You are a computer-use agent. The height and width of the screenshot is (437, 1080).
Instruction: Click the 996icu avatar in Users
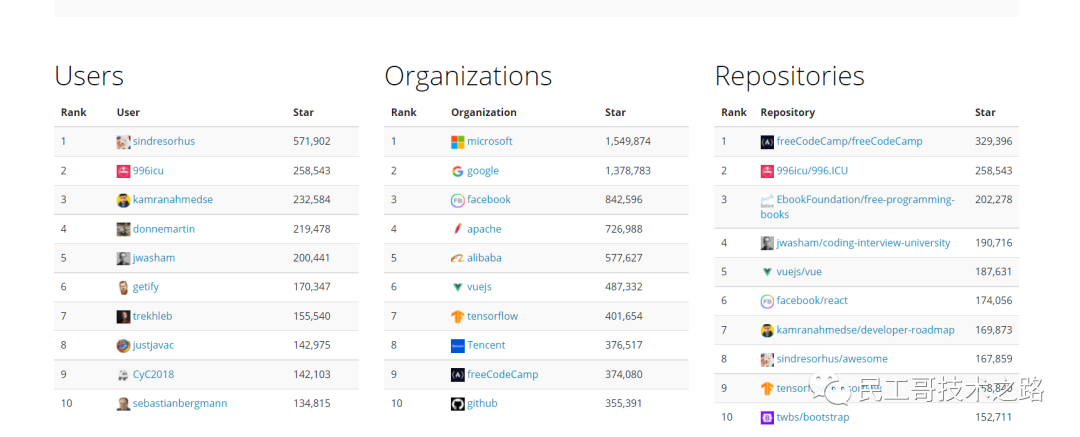tap(123, 171)
